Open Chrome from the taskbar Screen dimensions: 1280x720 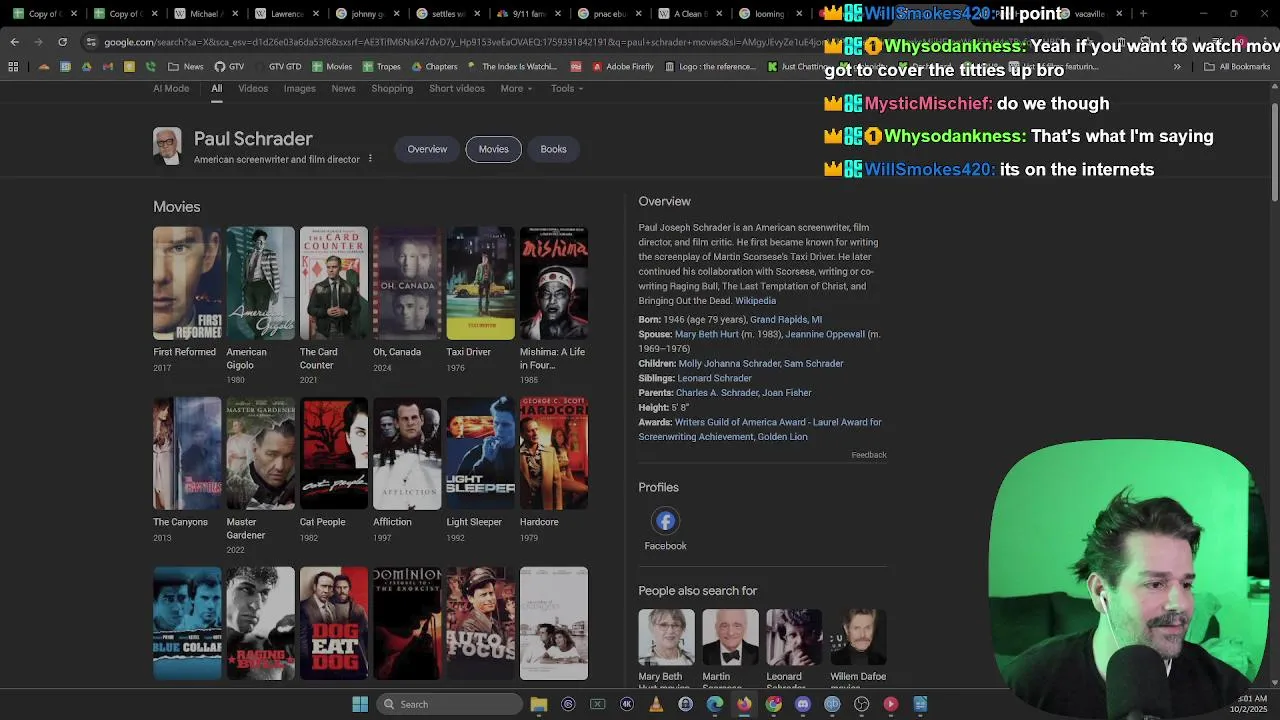click(x=774, y=704)
